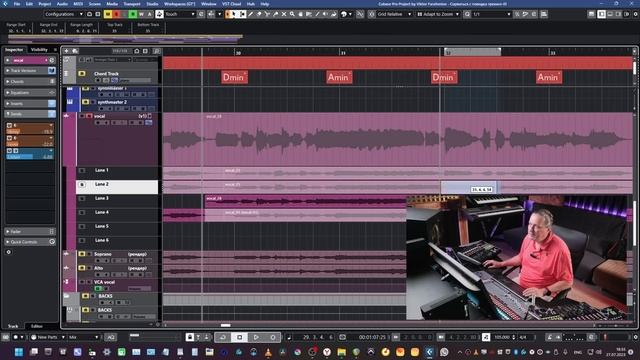Switch to the Visibility tab
The width and height of the screenshot is (640, 360).
coord(39,50)
